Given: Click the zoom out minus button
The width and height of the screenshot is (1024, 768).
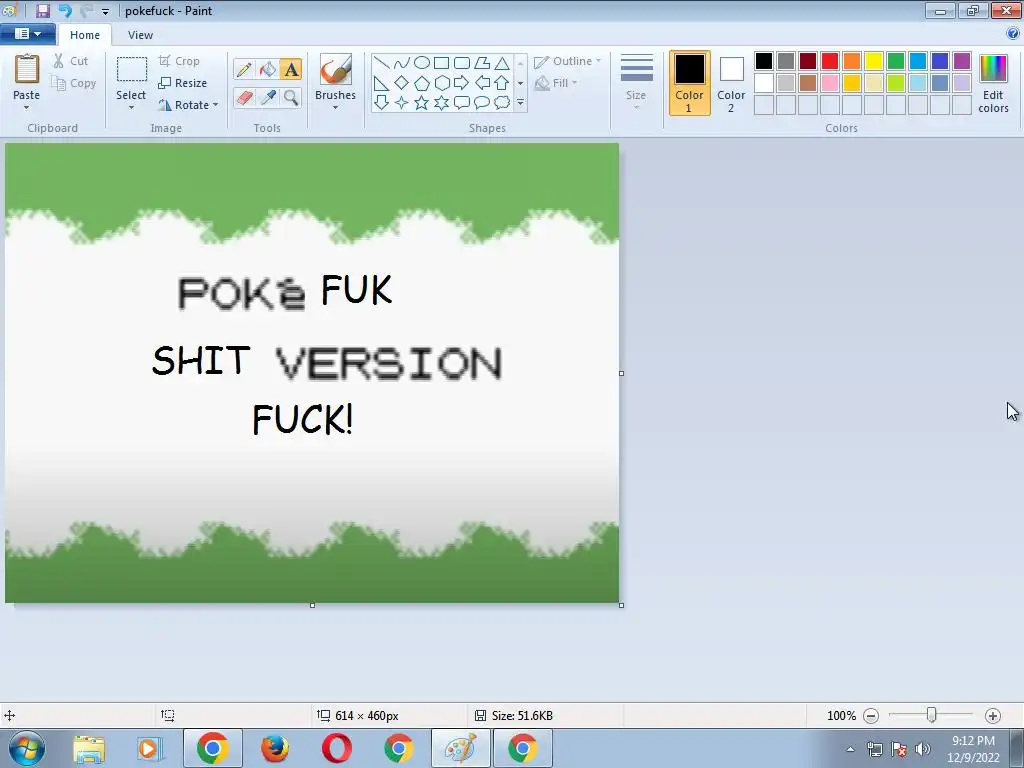Looking at the screenshot, I should point(871,716).
